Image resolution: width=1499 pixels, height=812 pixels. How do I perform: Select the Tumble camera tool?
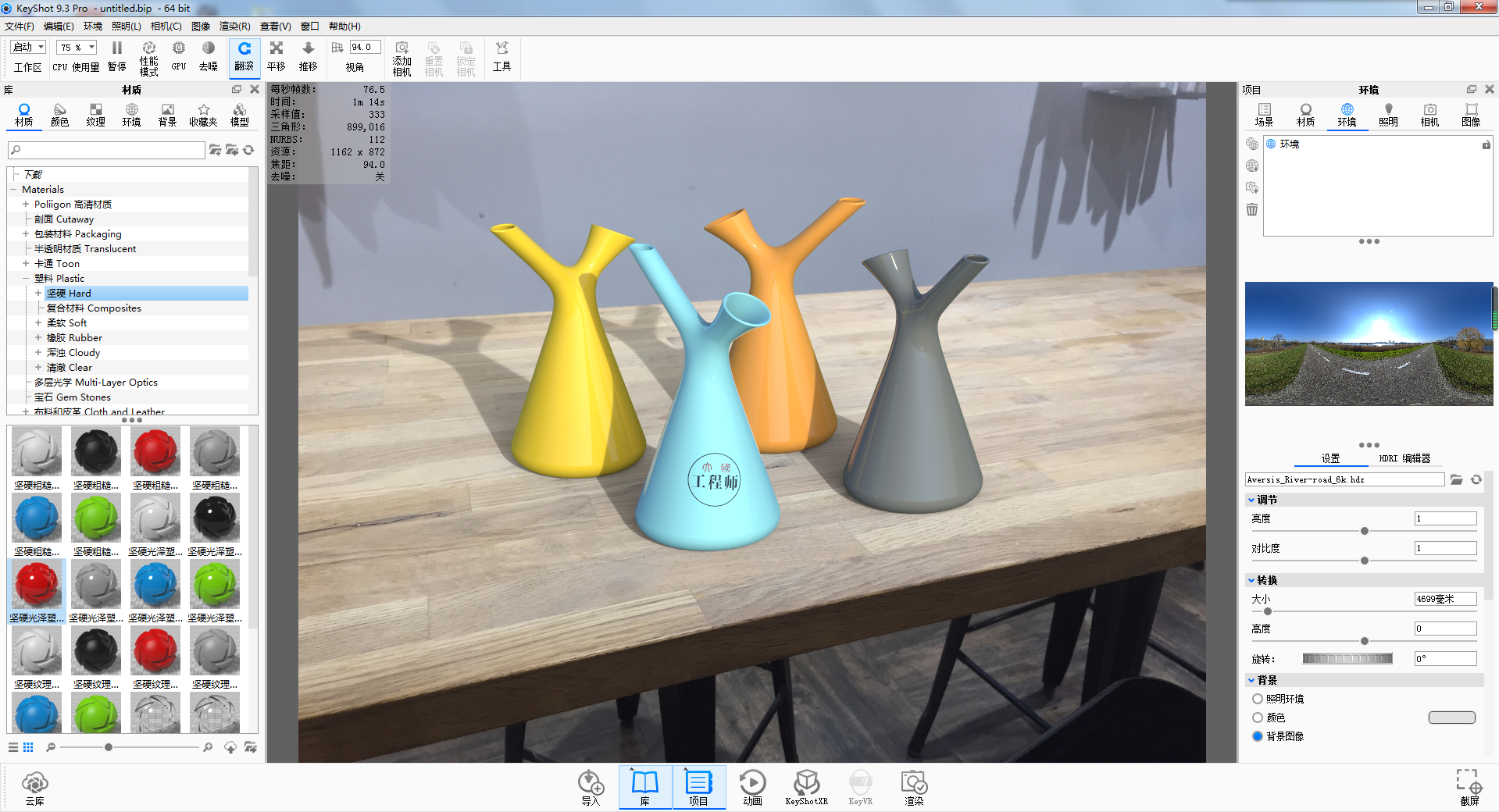pos(244,57)
